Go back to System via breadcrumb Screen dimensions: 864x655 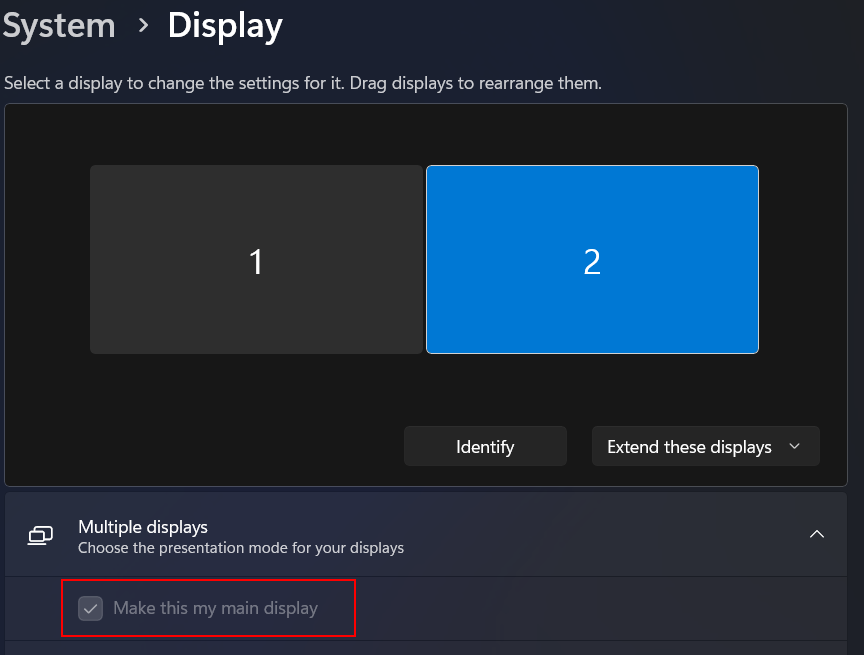point(59,25)
